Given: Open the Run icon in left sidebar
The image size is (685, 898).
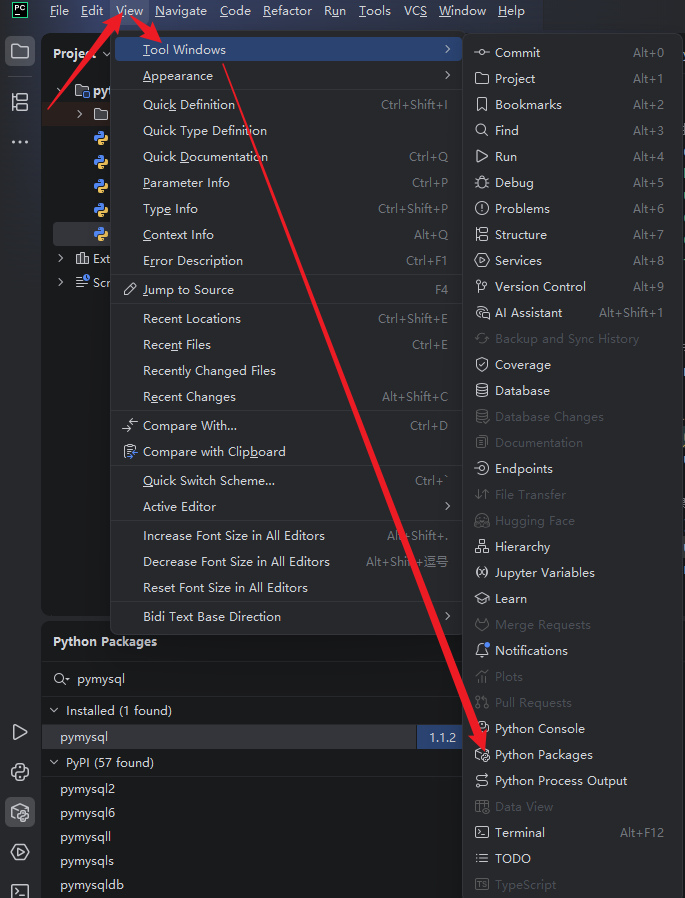Looking at the screenshot, I should (20, 732).
